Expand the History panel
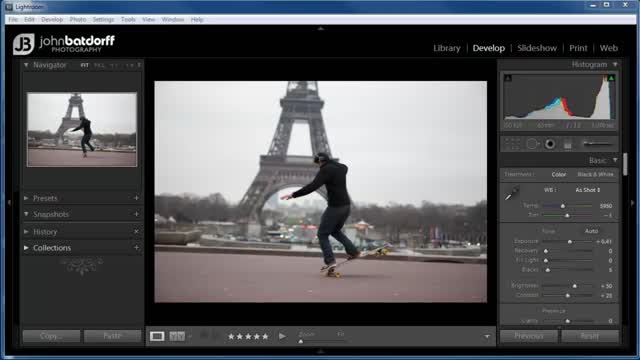The height and width of the screenshot is (360, 640). click(26, 231)
